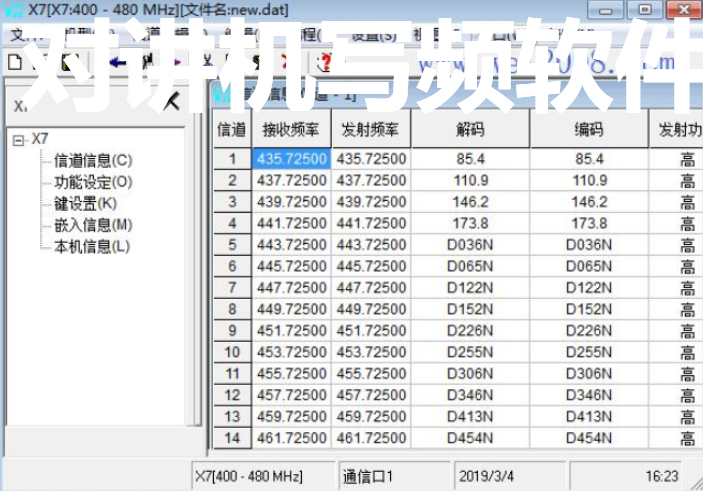Click the 接收频率 column header
The image size is (703, 491).
tap(291, 130)
